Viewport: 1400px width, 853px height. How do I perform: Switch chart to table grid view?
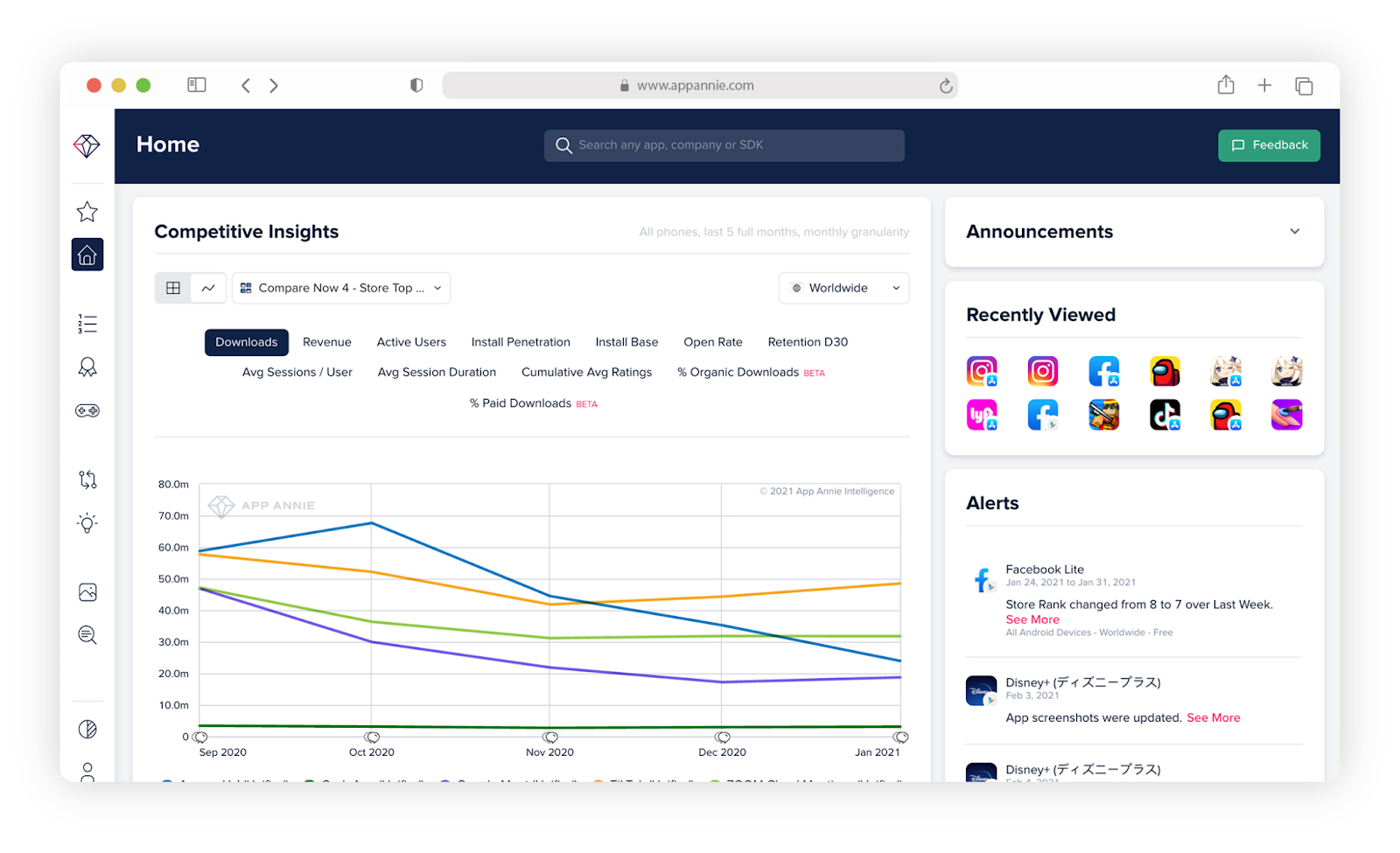click(172, 287)
